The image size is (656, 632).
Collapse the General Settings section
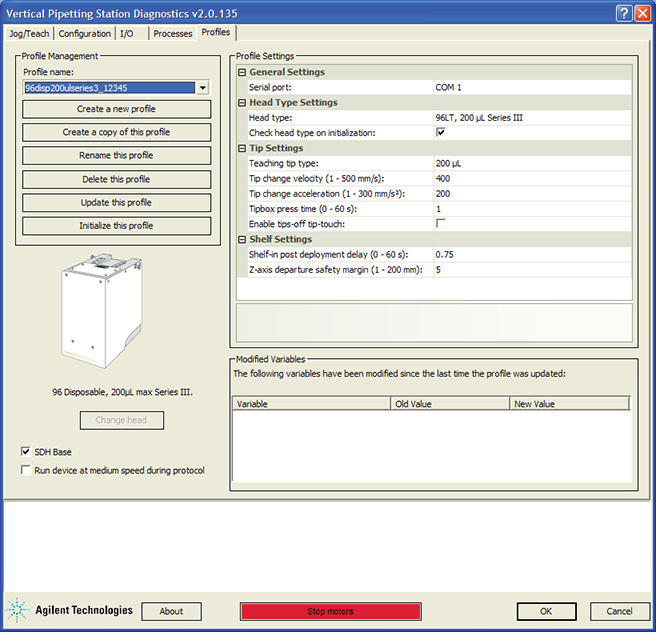tap(242, 72)
